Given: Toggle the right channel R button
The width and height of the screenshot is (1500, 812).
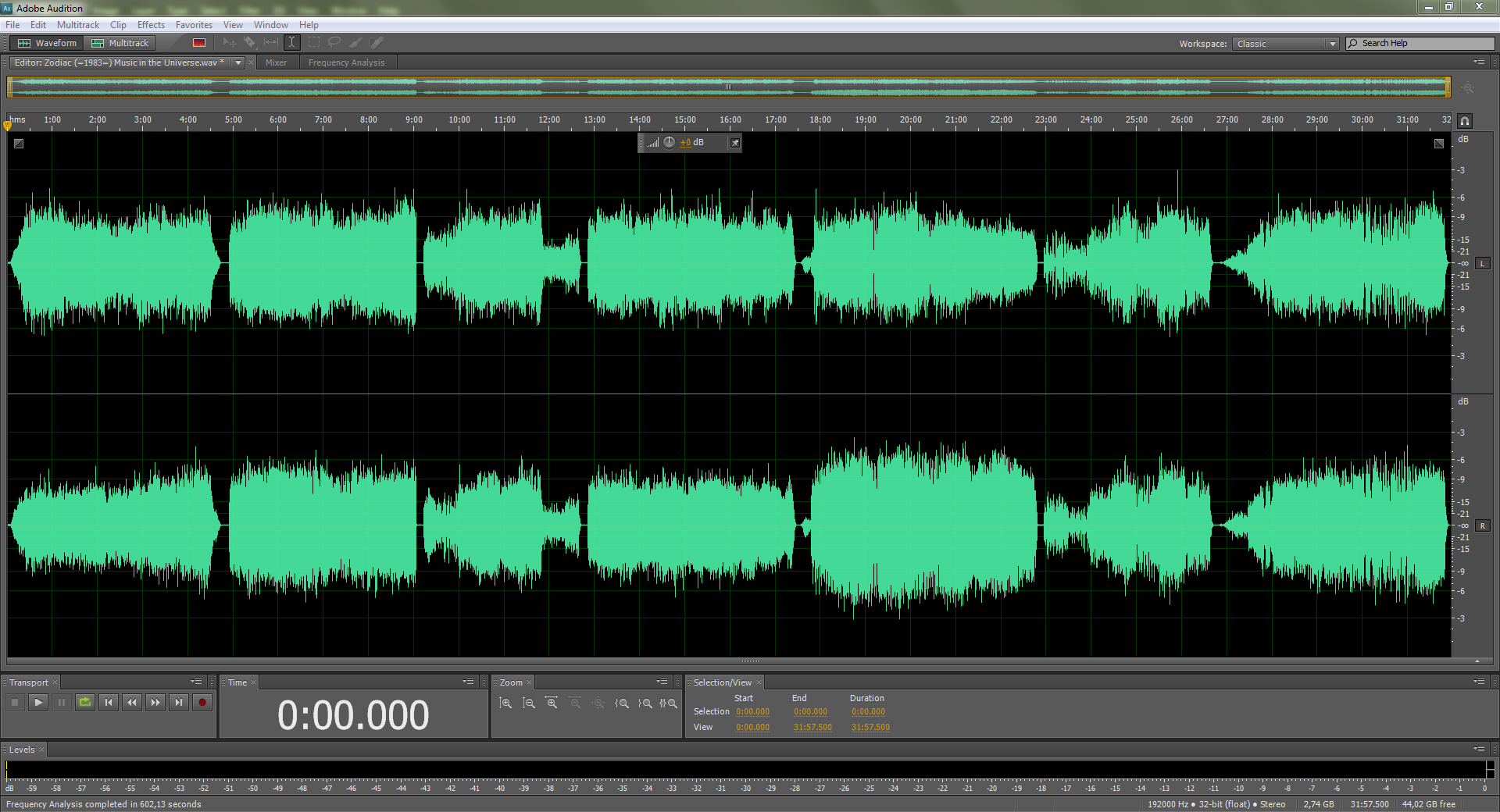Looking at the screenshot, I should tap(1482, 526).
